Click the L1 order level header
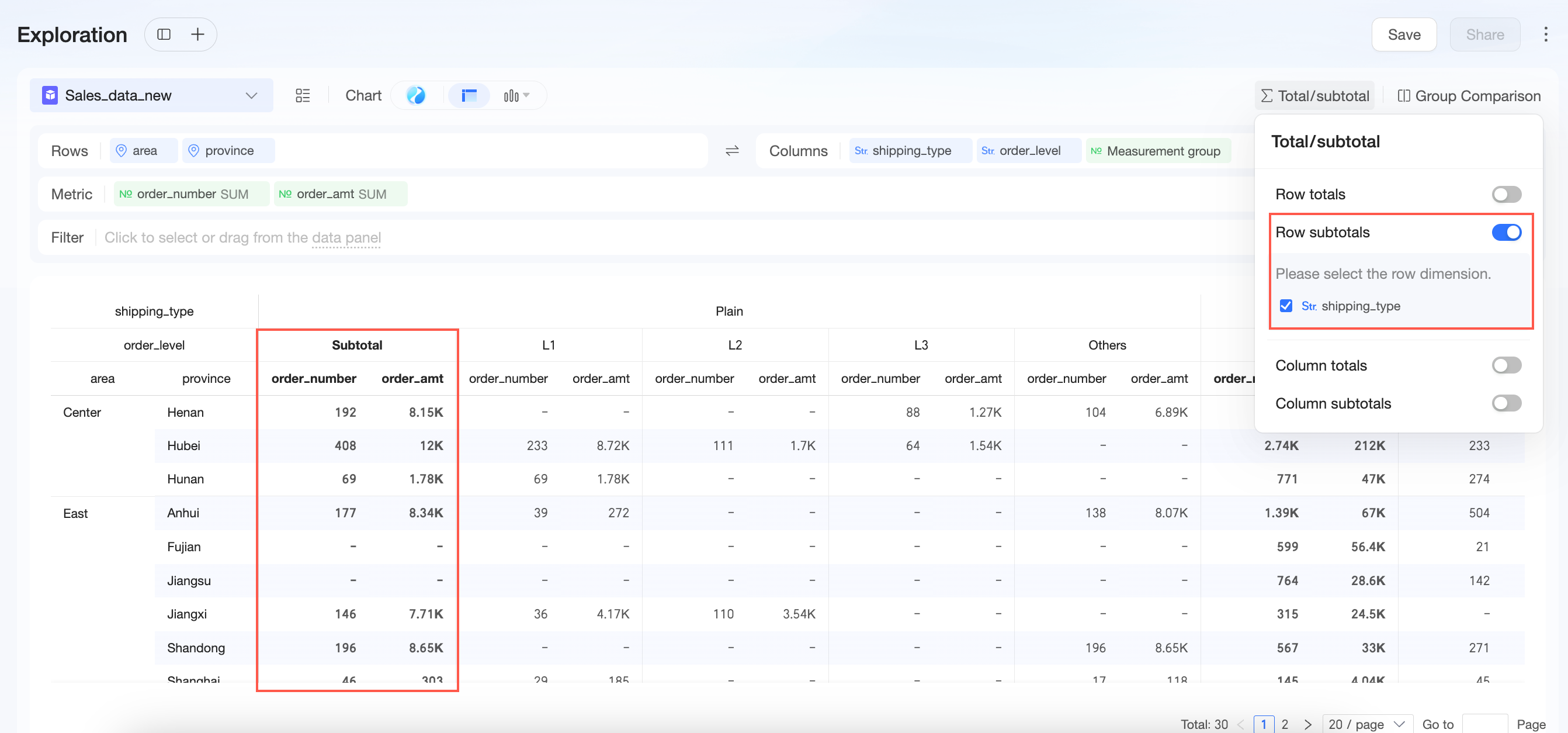The image size is (1568, 733). click(x=549, y=345)
